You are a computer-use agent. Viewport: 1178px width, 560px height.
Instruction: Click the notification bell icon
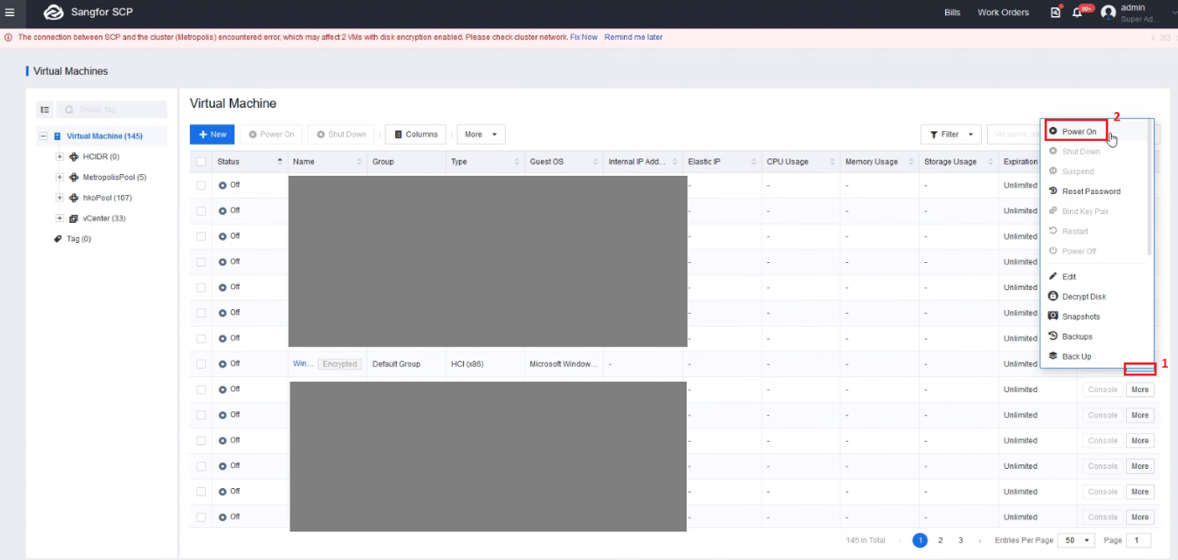point(1077,13)
